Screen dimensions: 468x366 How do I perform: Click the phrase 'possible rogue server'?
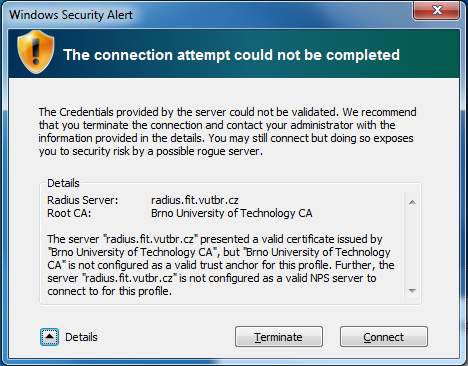208,151
